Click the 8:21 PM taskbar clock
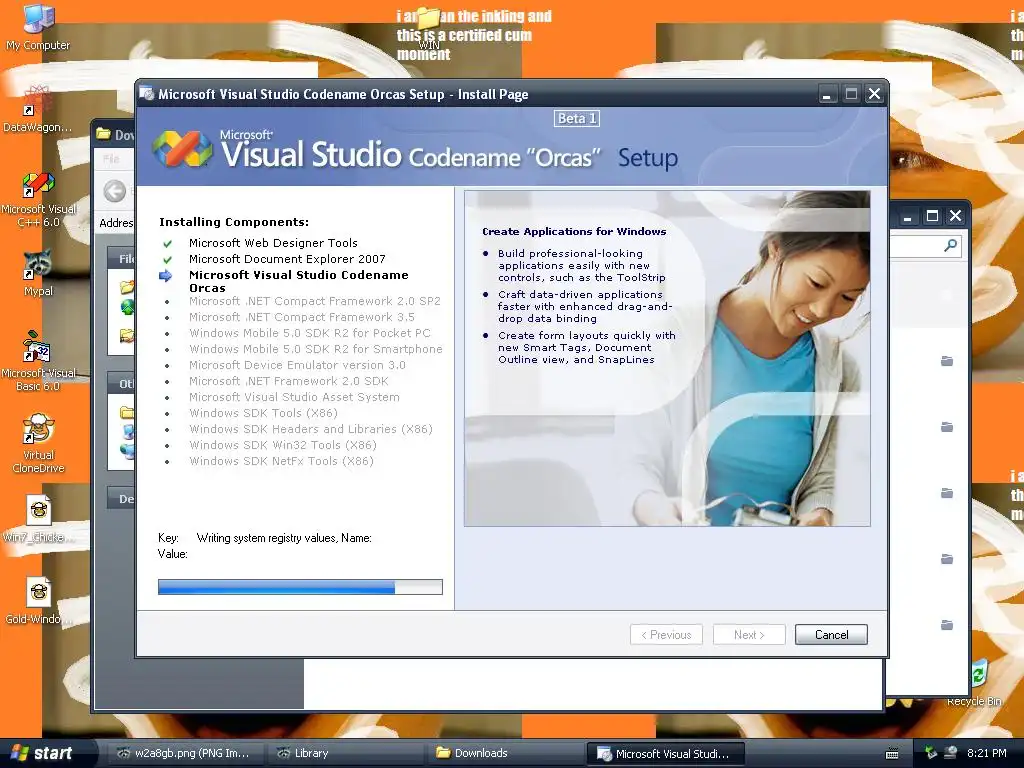This screenshot has width=1024, height=768. 986,753
